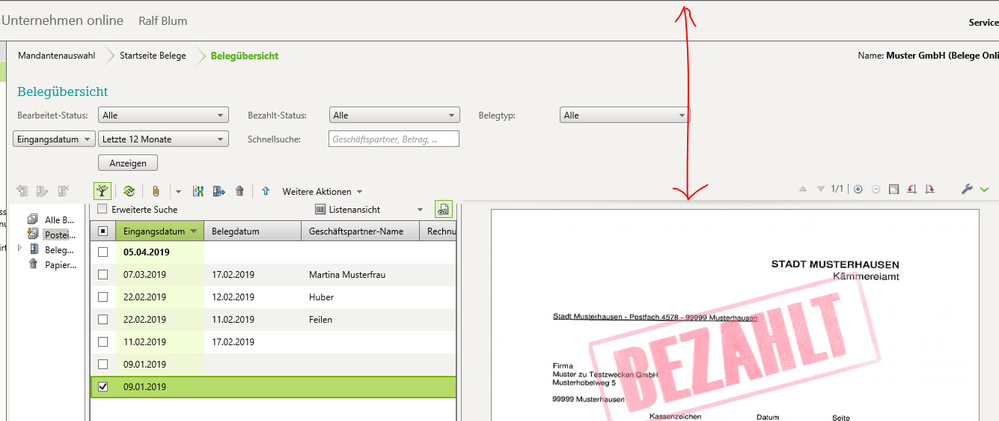Open the Belegtyp dropdown
The width and height of the screenshot is (999, 421).
[624, 115]
